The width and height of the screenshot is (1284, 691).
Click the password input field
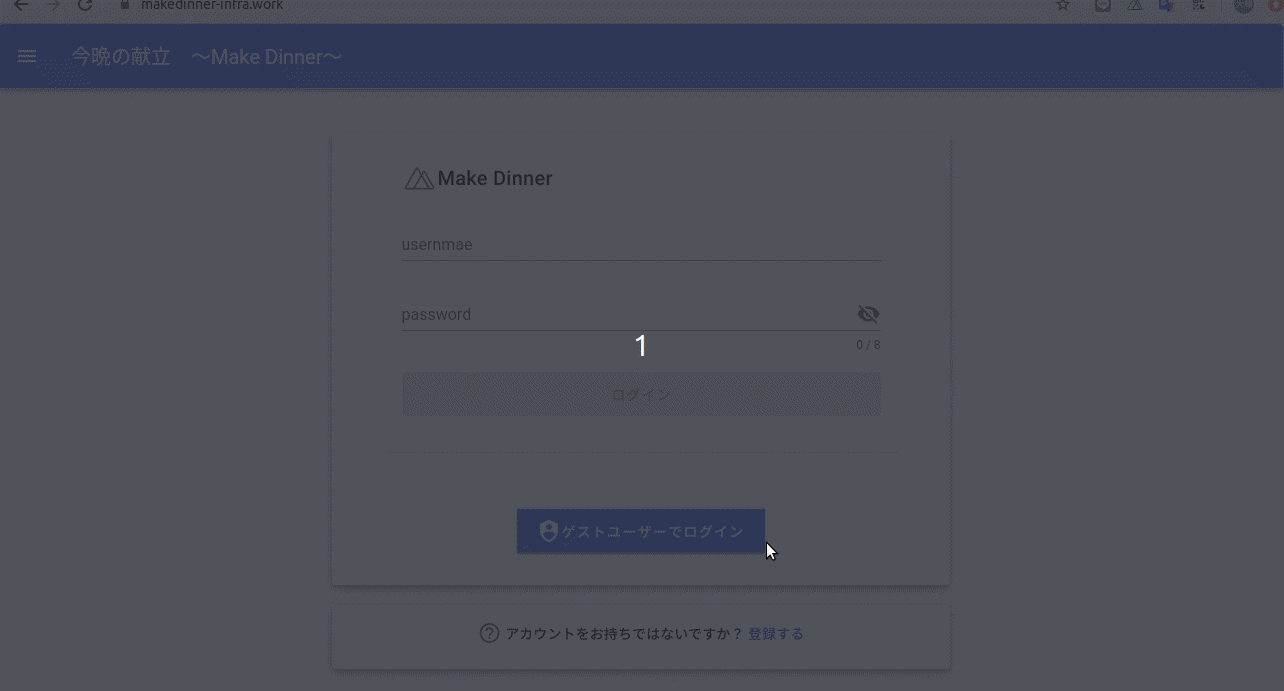[628, 314]
